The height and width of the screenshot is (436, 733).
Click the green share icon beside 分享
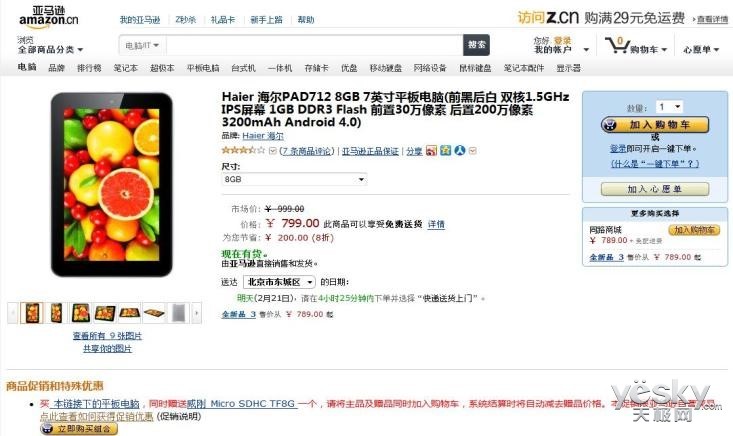446,150
